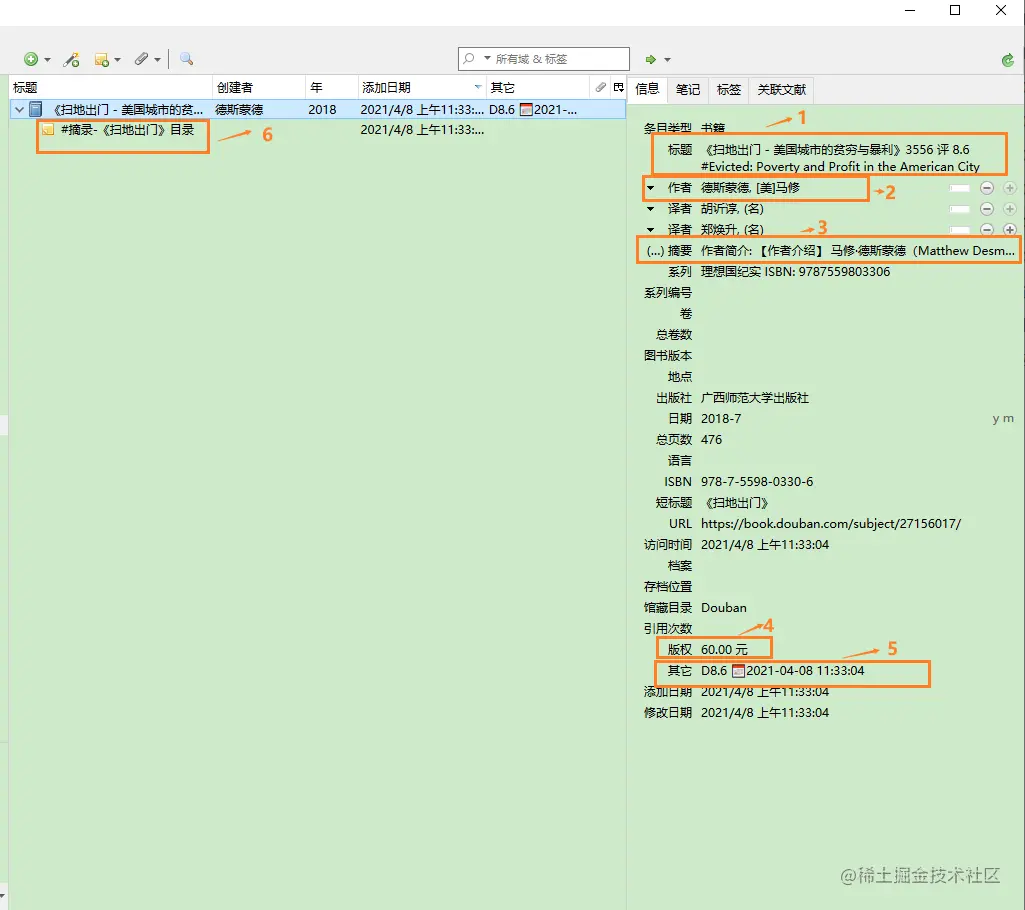Create a new note using sticky note icon

pyautogui.click(x=100, y=58)
